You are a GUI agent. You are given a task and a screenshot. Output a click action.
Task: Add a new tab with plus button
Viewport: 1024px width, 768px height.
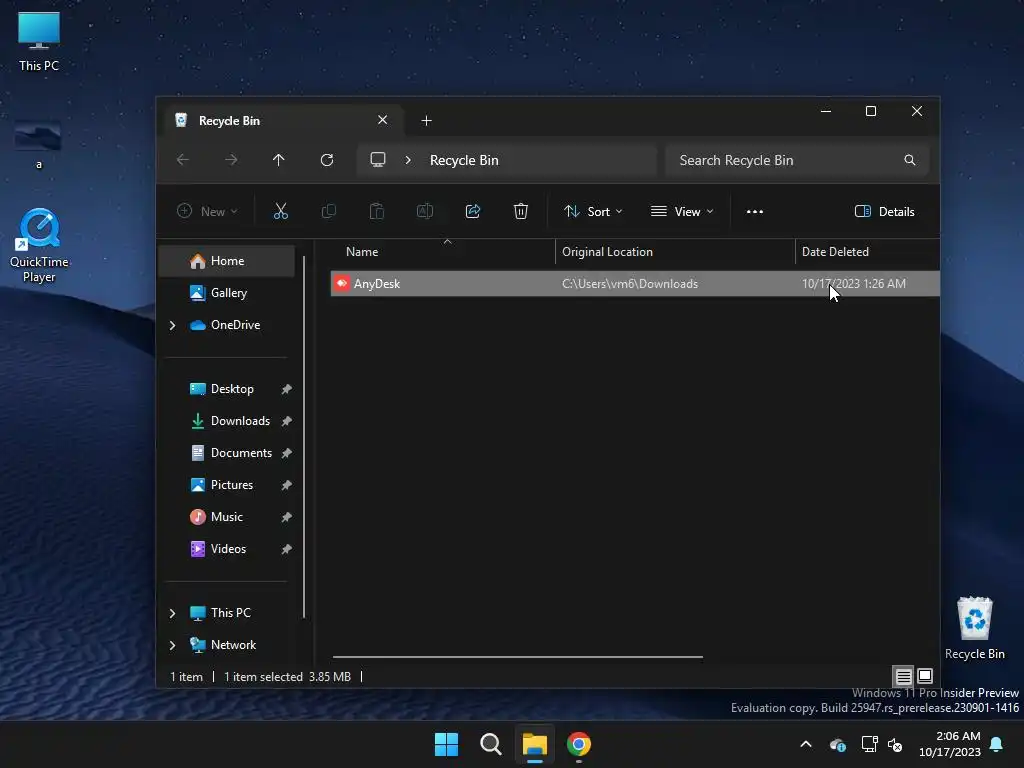pos(426,120)
